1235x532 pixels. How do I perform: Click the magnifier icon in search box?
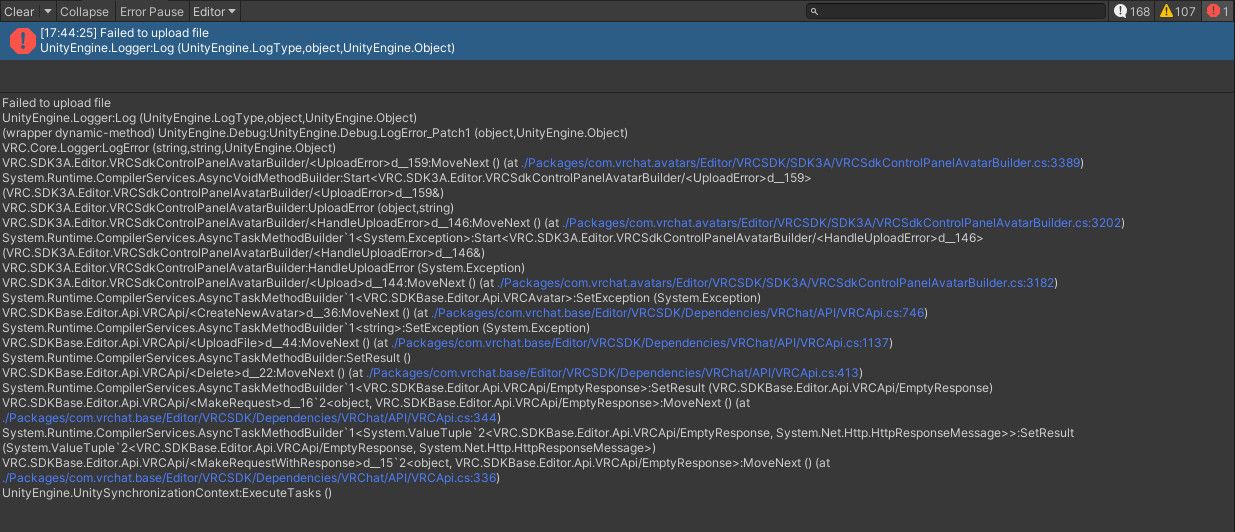click(x=815, y=12)
